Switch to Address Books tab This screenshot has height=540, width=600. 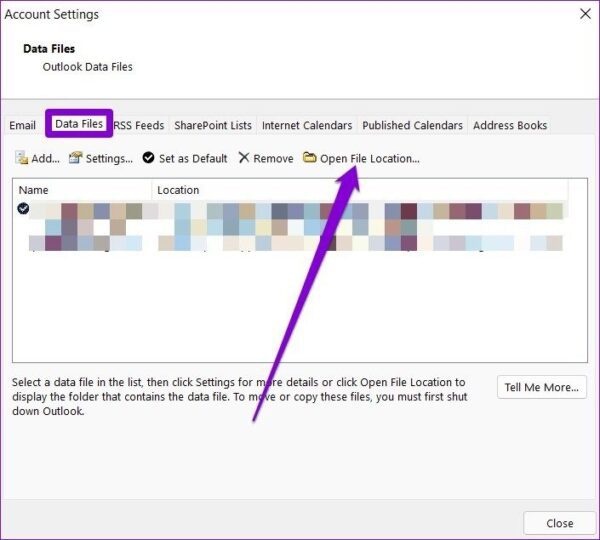510,126
